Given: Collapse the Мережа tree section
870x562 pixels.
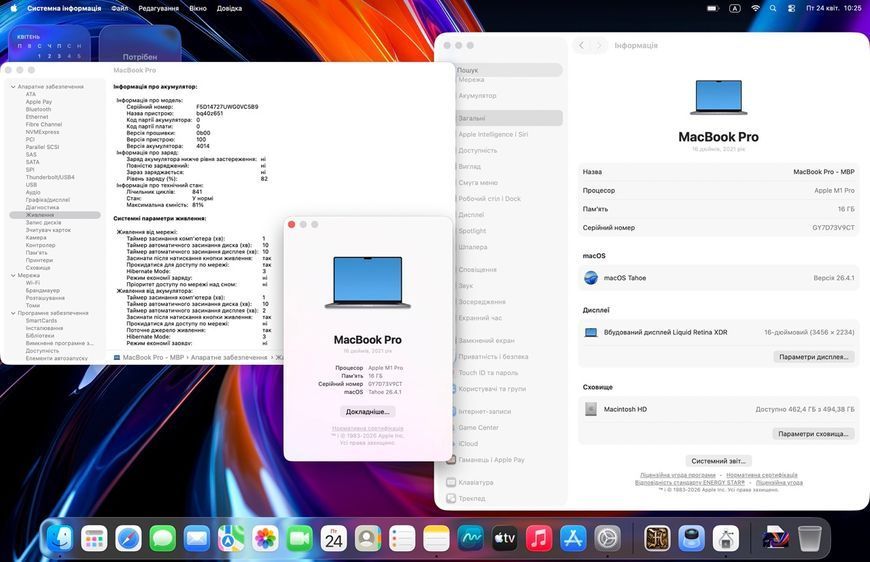Looking at the screenshot, I should 13,275.
